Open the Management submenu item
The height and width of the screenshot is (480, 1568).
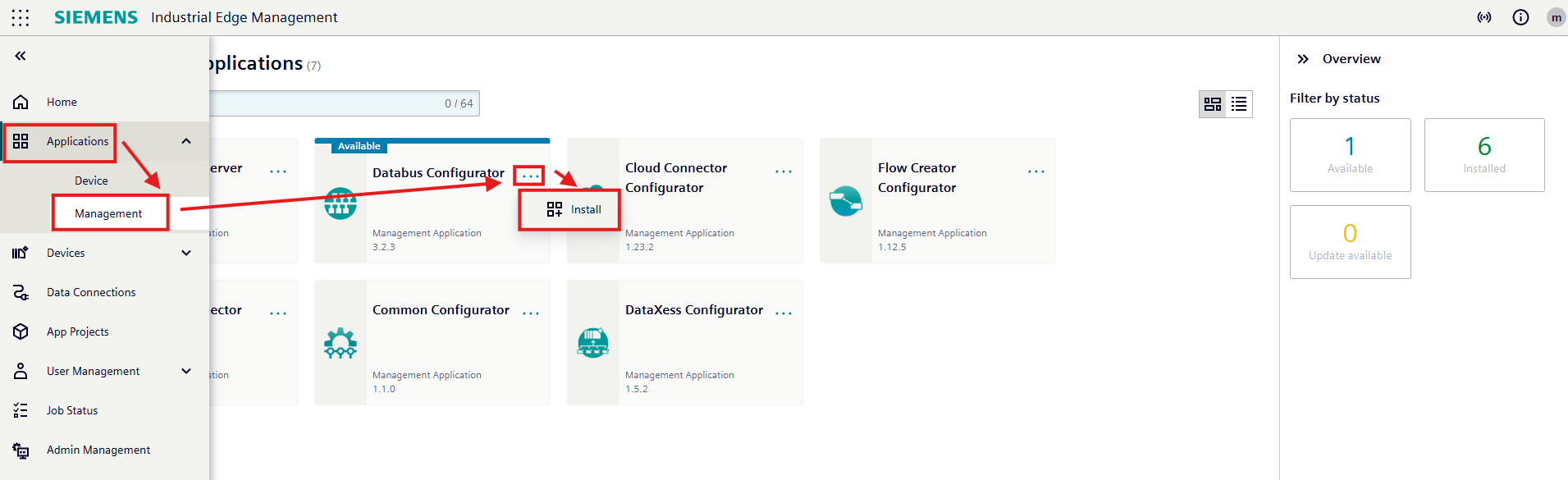pyautogui.click(x=108, y=213)
